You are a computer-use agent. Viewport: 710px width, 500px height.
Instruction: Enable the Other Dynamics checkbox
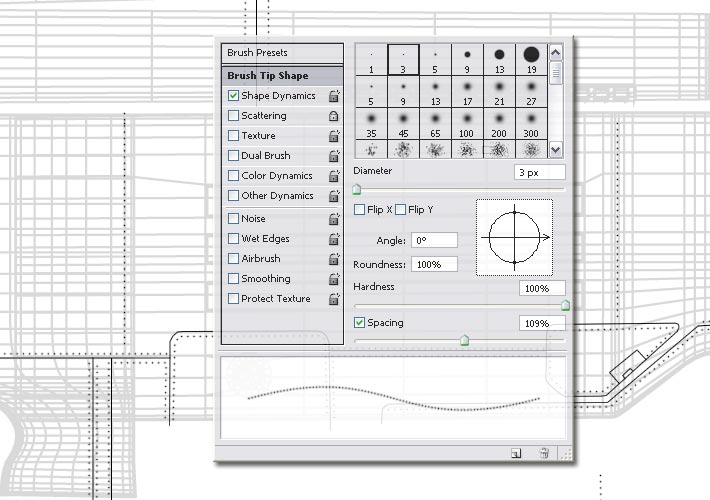pyautogui.click(x=233, y=195)
